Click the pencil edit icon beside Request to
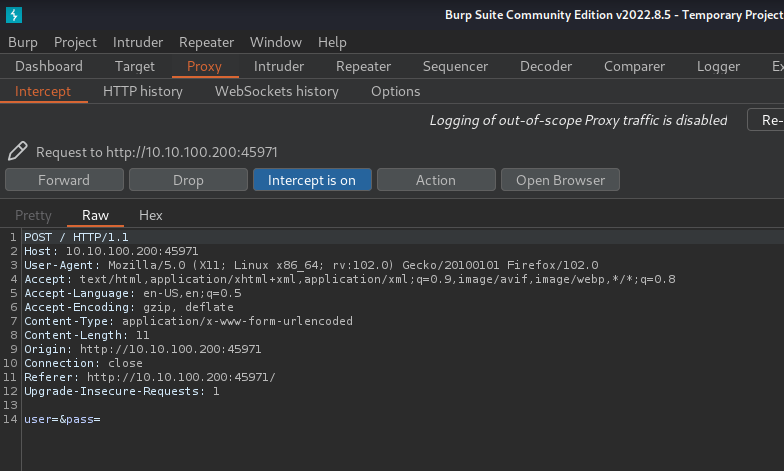 tap(18, 151)
